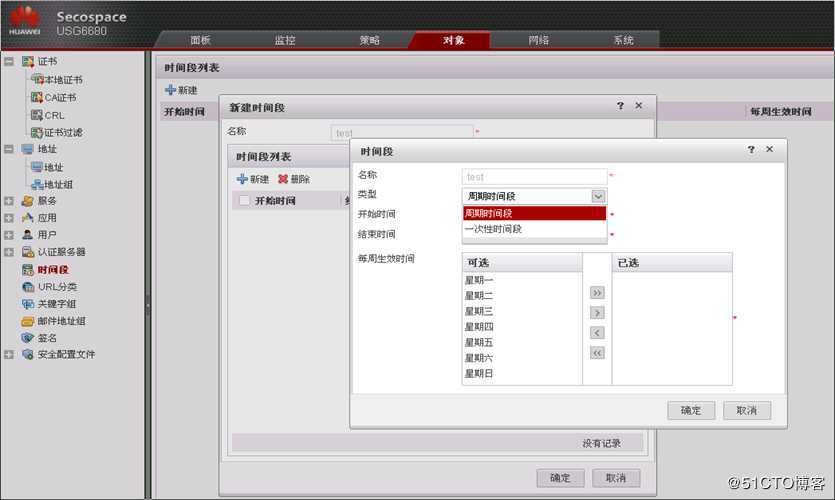Click the sidebar collapse splitter handle
Viewport: 835px width, 500px height.
(x=148, y=306)
